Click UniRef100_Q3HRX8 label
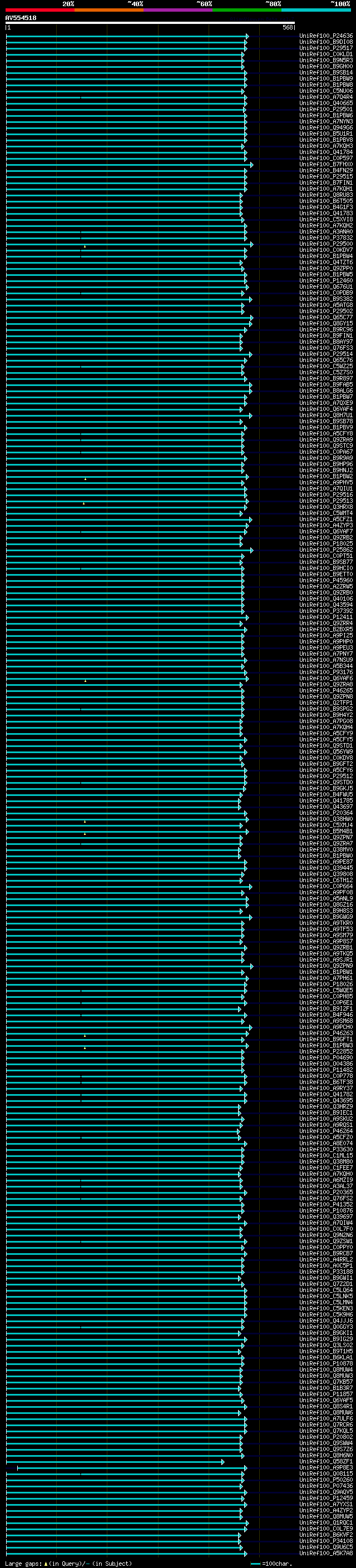This screenshot has height=1568, width=356. (326, 507)
